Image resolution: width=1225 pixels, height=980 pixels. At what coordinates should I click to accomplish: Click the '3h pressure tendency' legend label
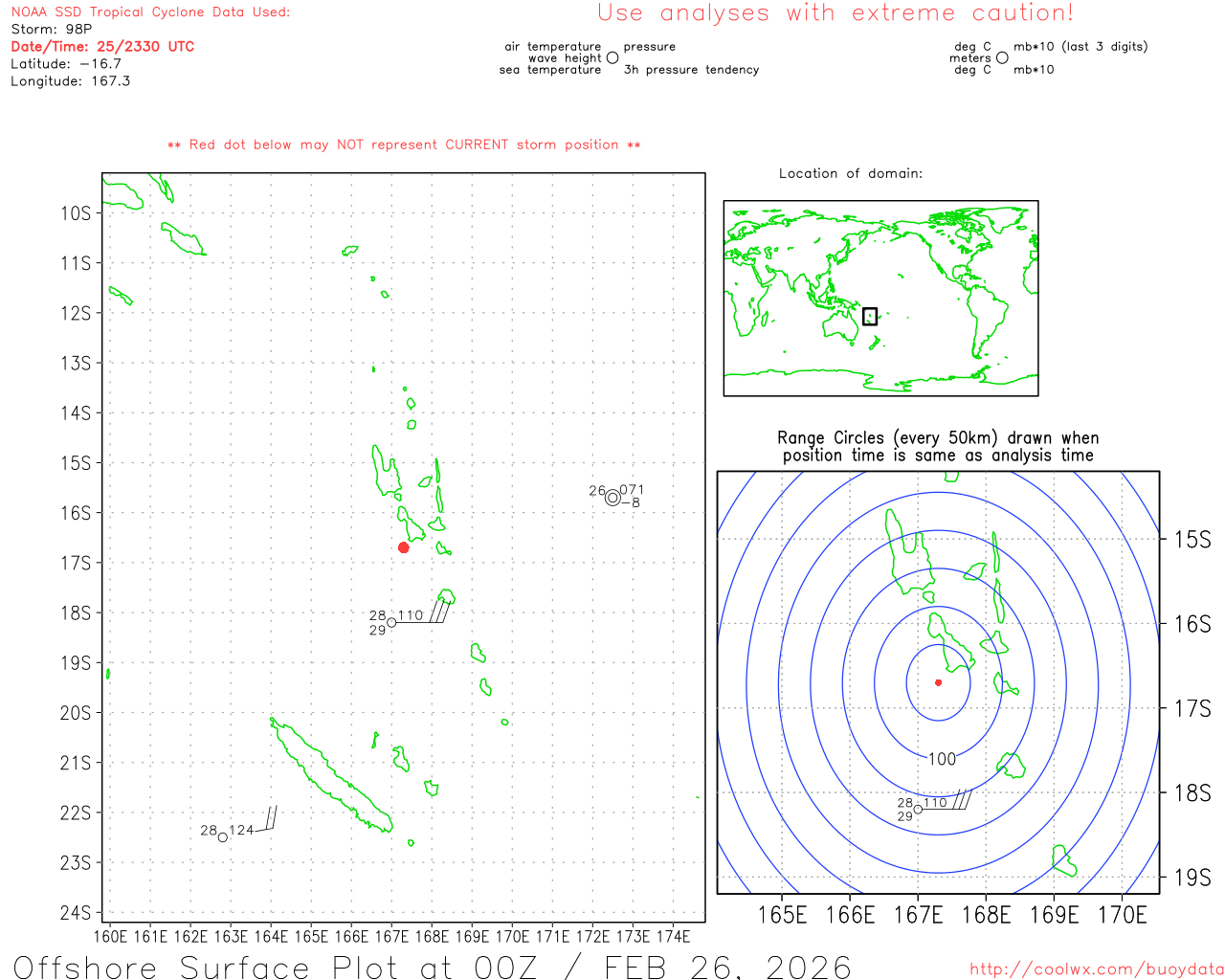691,70
